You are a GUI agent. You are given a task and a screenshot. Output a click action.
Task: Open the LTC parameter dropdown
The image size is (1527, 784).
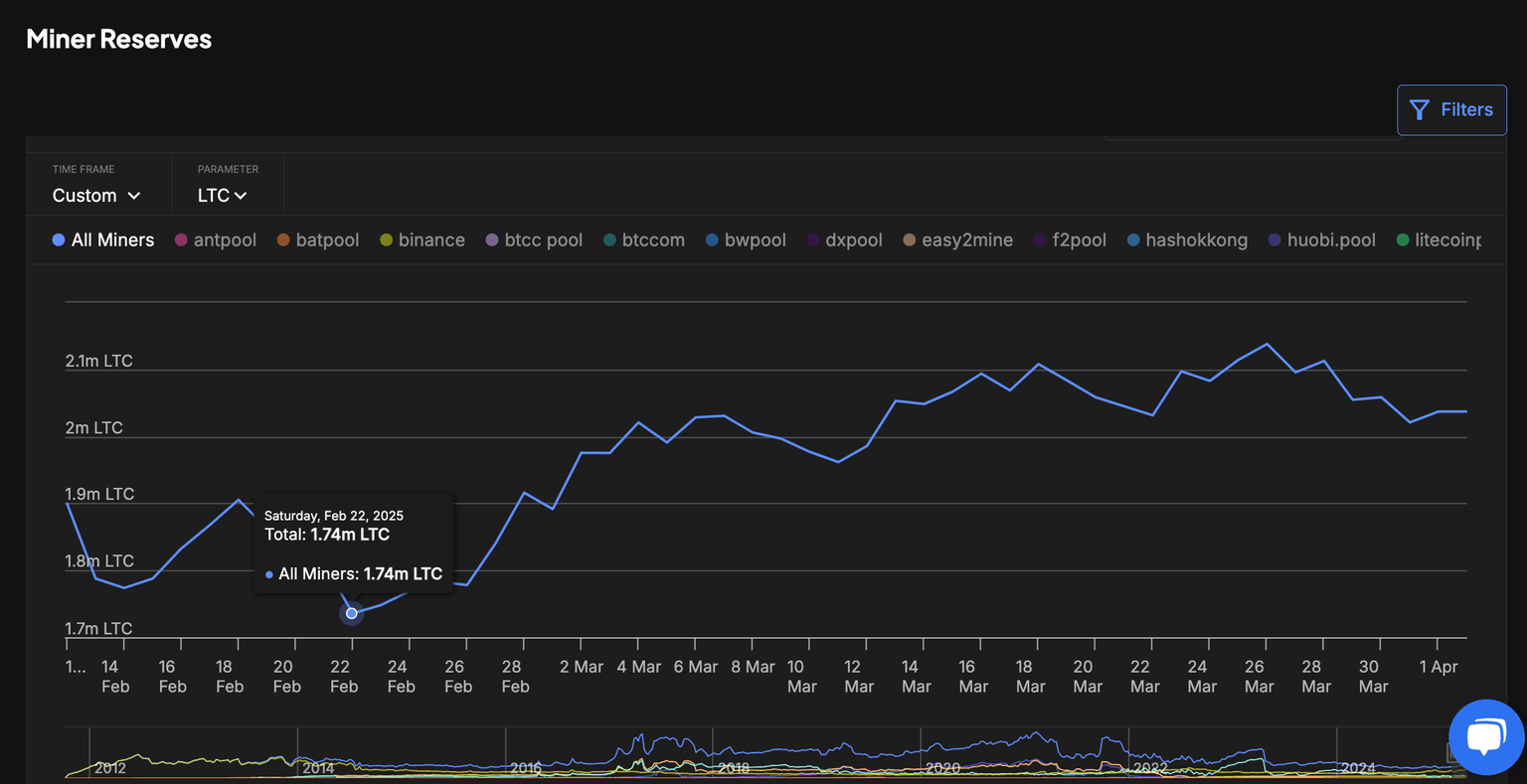pos(223,195)
